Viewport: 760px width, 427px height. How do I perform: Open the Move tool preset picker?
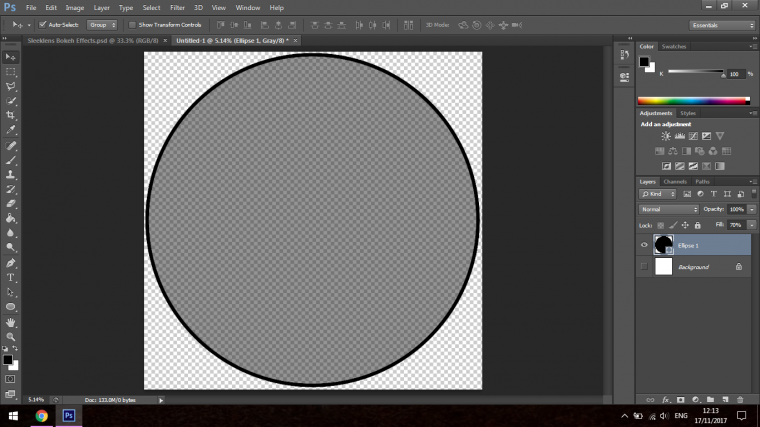[x=29, y=25]
